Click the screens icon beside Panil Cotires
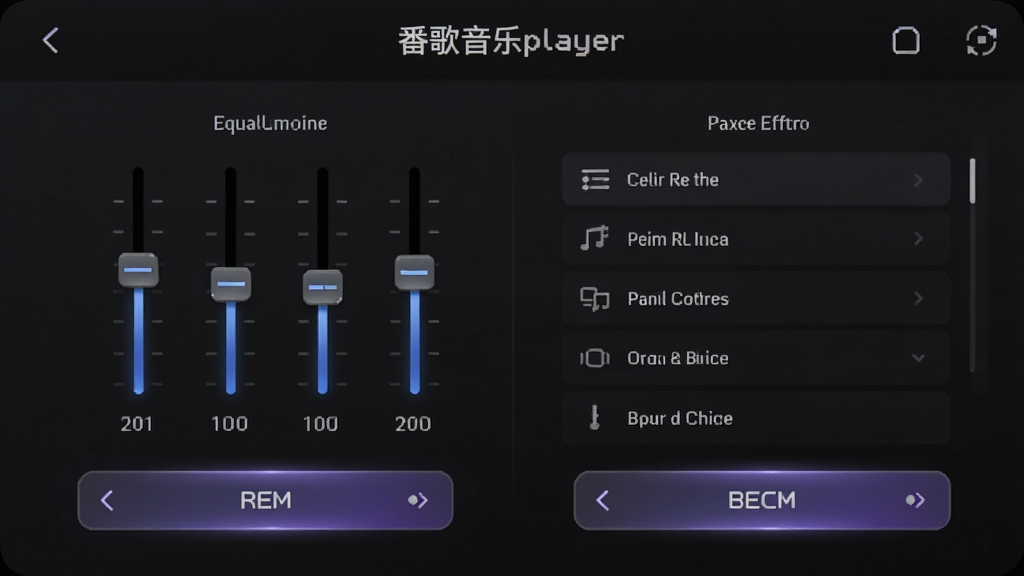This screenshot has width=1024, height=576. [x=594, y=299]
